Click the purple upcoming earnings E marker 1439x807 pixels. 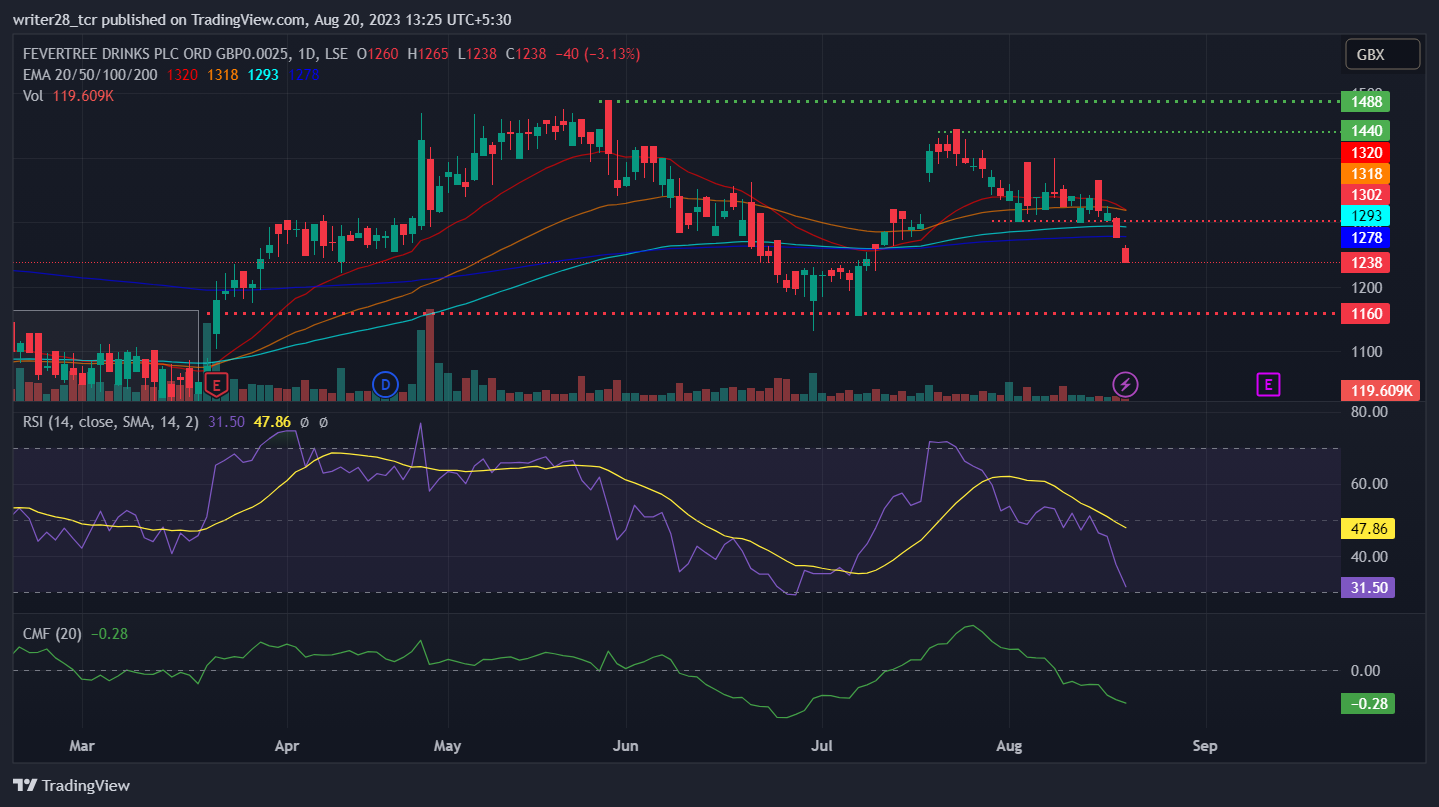1268,384
